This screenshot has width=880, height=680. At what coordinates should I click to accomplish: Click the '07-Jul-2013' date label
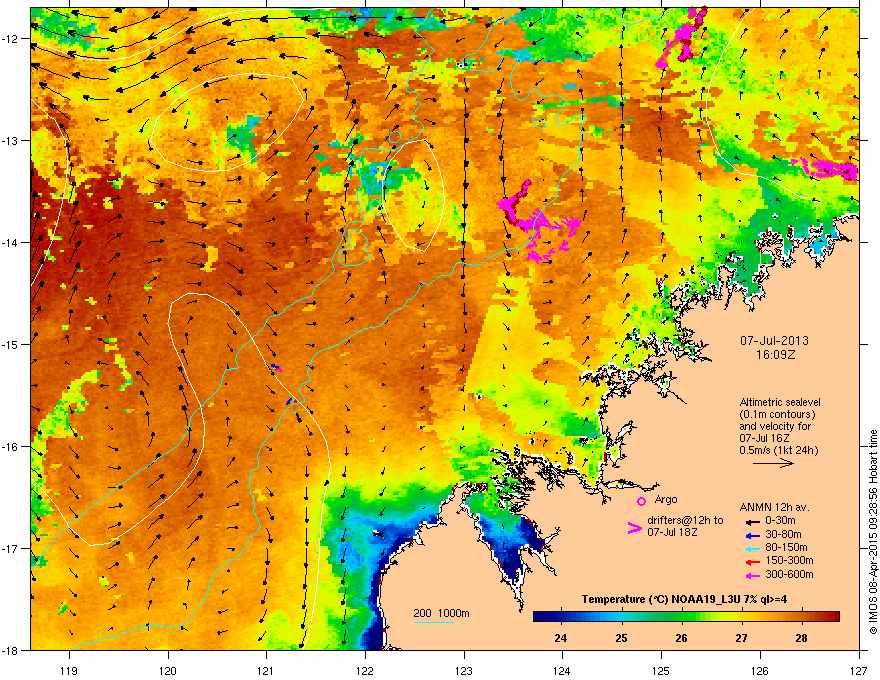[x=774, y=341]
